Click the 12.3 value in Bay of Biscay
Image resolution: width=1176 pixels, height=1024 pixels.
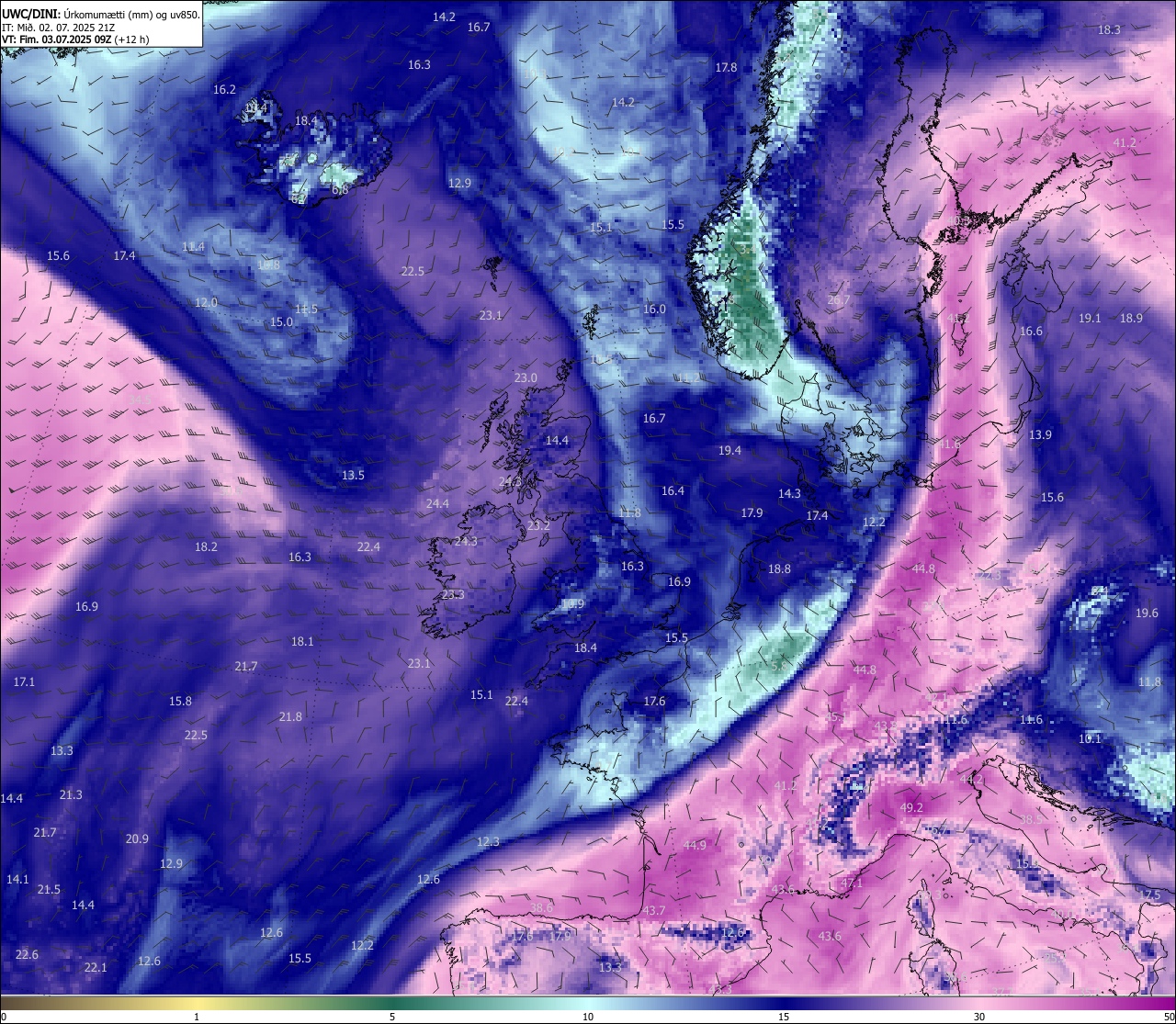tap(488, 842)
